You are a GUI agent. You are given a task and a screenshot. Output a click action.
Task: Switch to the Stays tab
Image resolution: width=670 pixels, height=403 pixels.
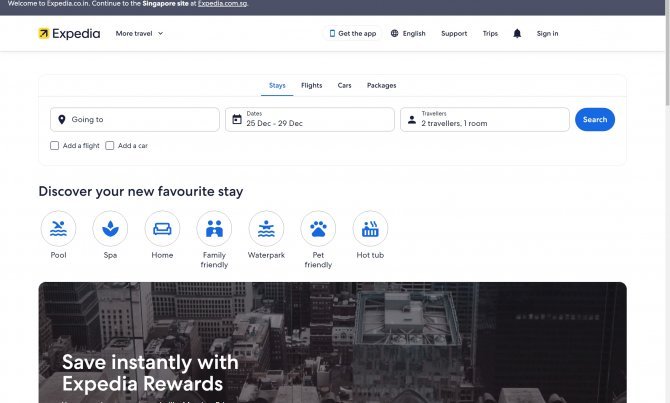point(277,85)
